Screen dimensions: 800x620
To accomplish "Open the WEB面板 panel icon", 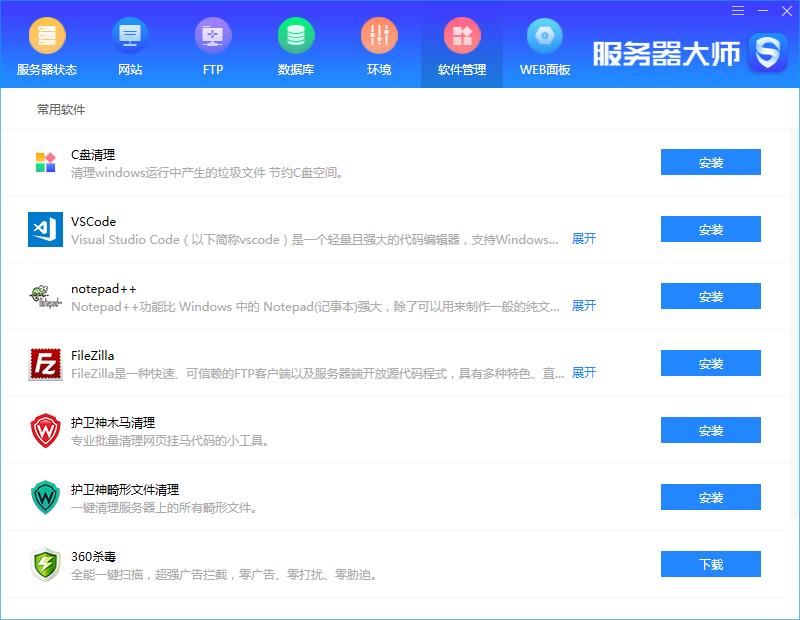I will coord(544,35).
